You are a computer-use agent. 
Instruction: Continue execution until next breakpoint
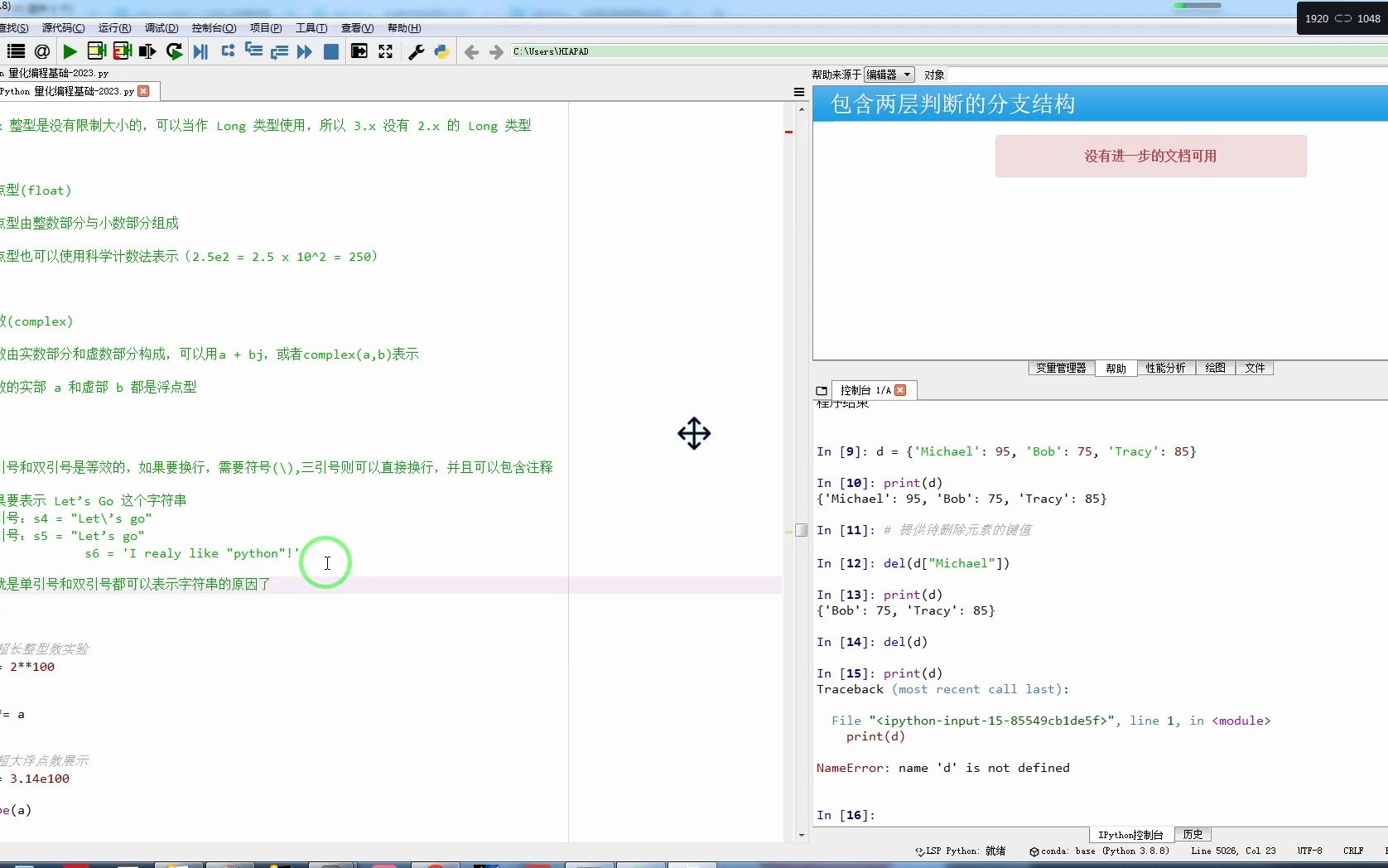coord(305,51)
